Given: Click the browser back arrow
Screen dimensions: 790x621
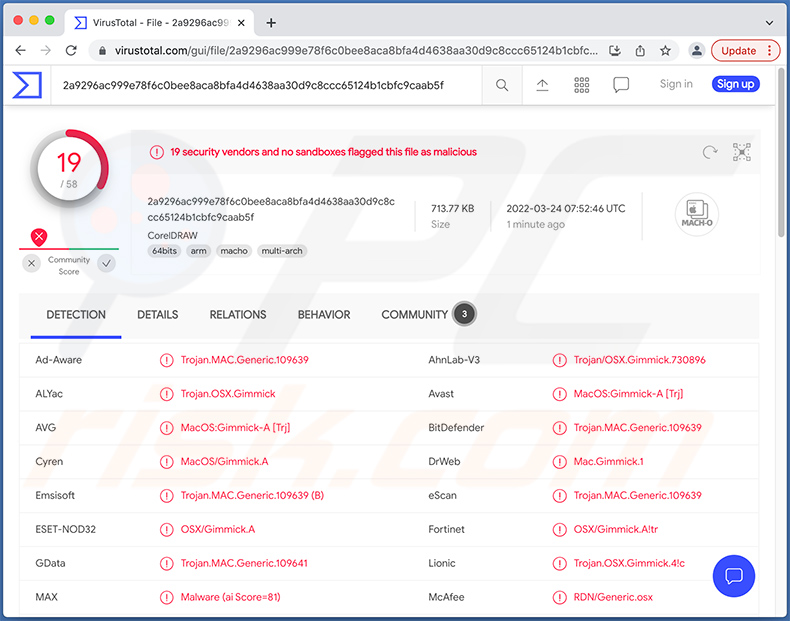Looking at the screenshot, I should [21, 50].
